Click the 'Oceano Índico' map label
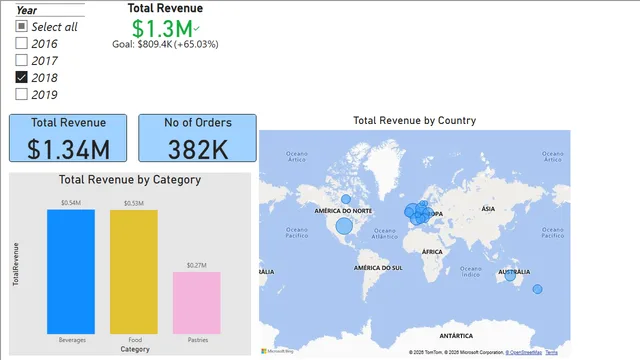The image size is (640, 360). (471, 272)
